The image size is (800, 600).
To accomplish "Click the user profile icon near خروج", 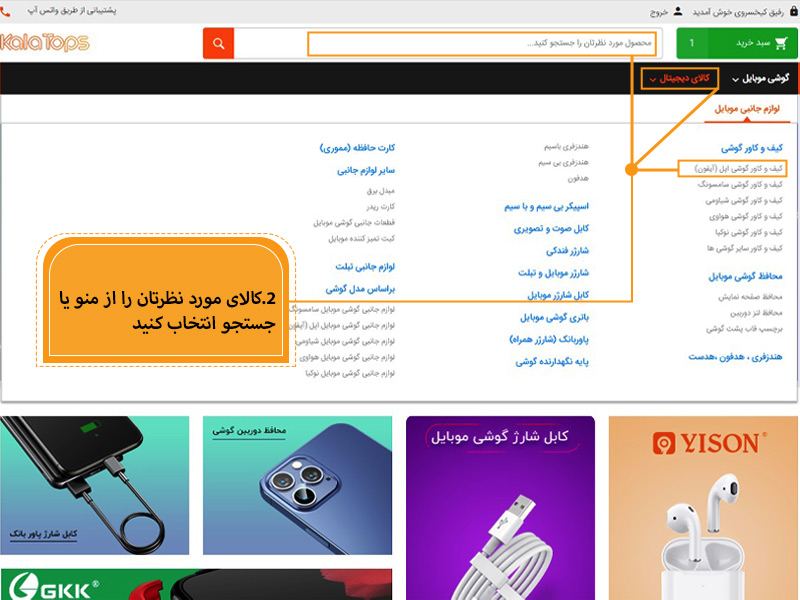I will pos(678,12).
